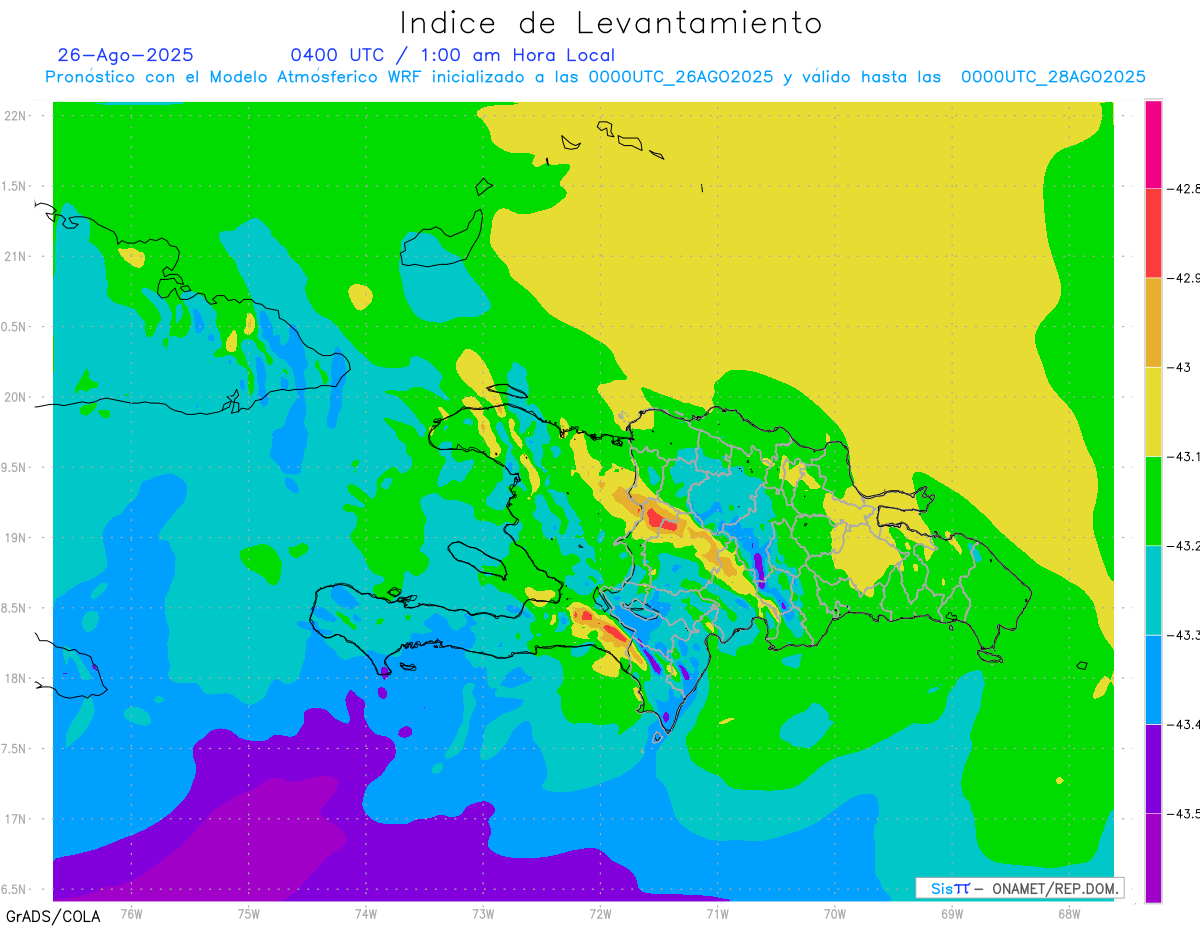Screen dimensions: 1200x927
Task: Click the "17N" latitude label
Action: point(16,819)
